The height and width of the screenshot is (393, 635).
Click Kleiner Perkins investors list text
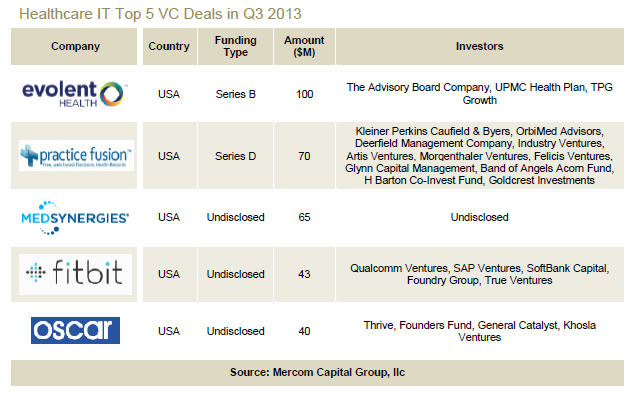pos(479,156)
